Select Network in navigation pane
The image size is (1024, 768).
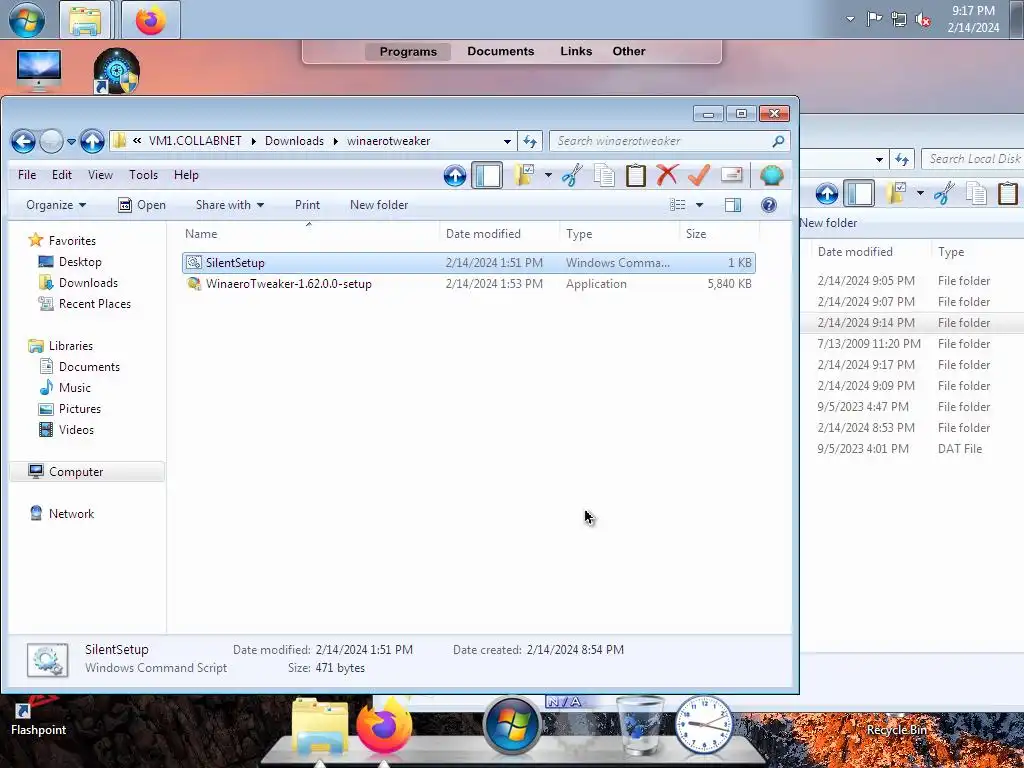pos(62,513)
